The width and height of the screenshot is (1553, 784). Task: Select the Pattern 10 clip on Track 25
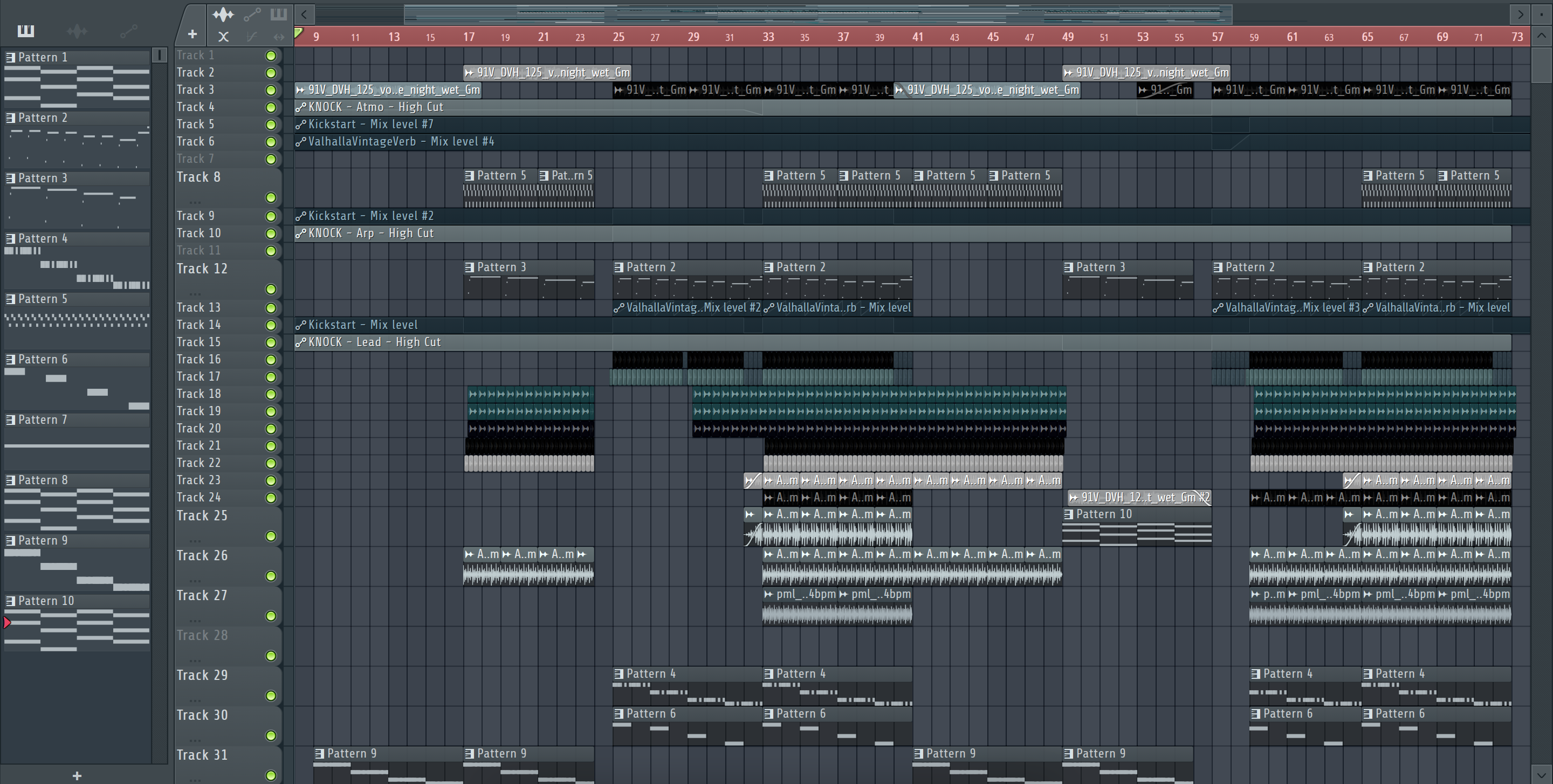1136,527
